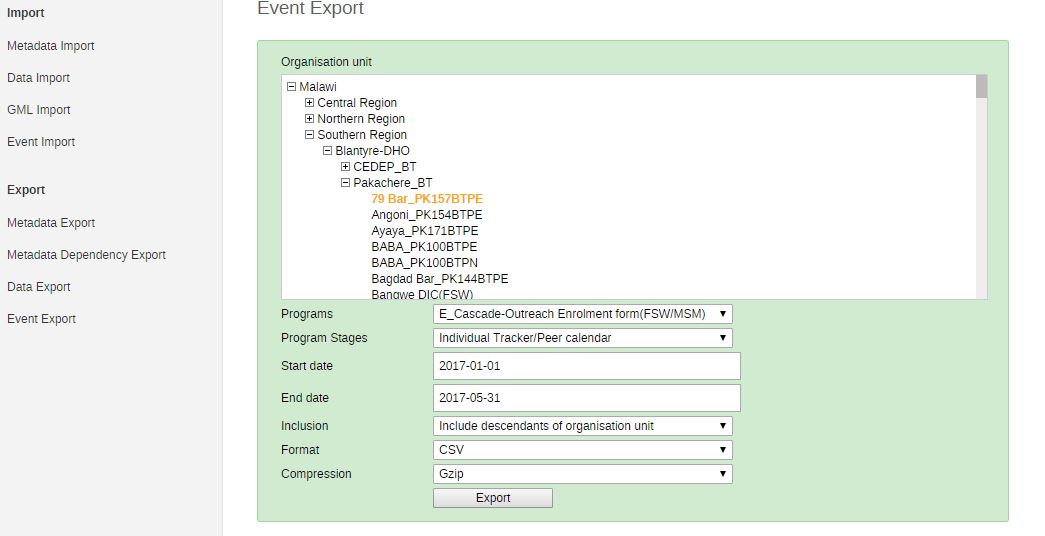Focus the Start date field

click(586, 366)
